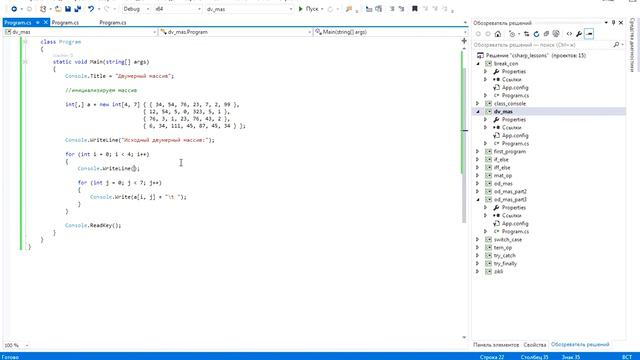Start debugging with the Пуск button
This screenshot has width=640, height=360.
[308, 9]
